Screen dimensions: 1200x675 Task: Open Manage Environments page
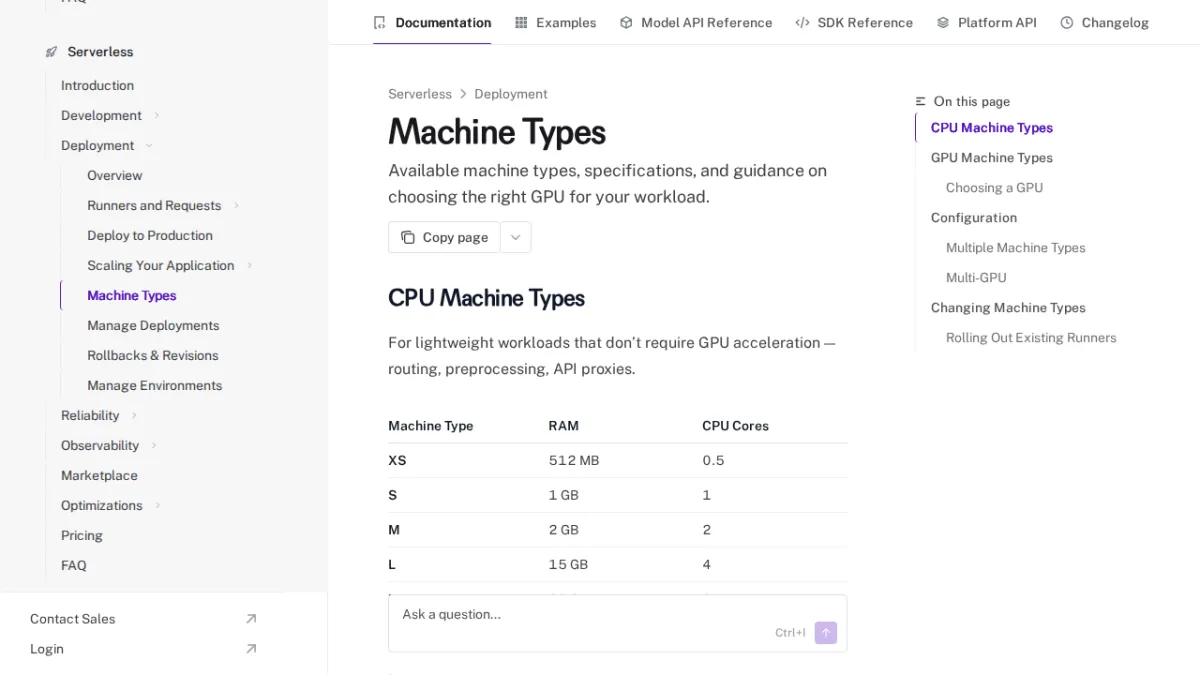click(155, 386)
